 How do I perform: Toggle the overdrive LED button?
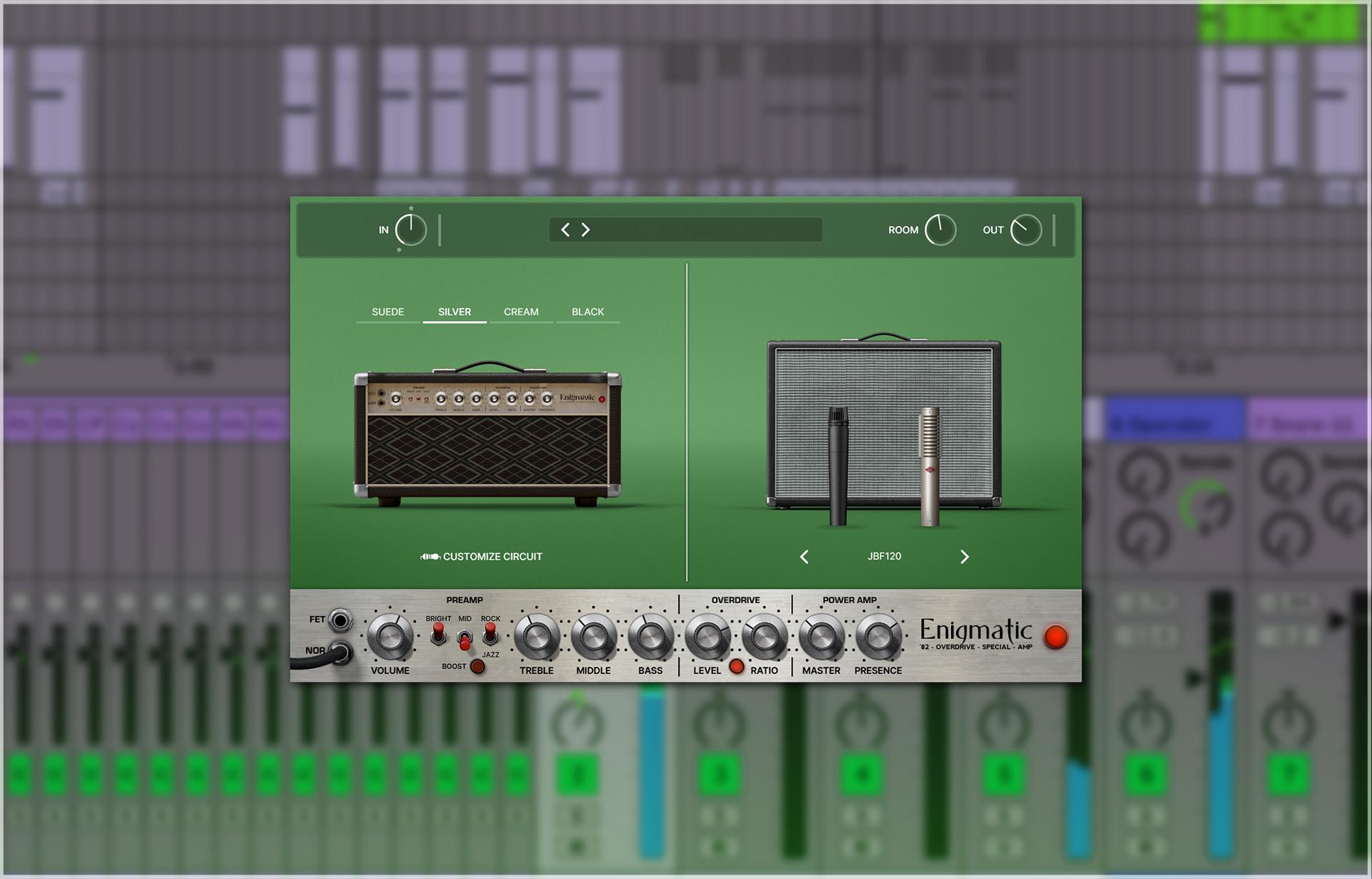coord(737,667)
